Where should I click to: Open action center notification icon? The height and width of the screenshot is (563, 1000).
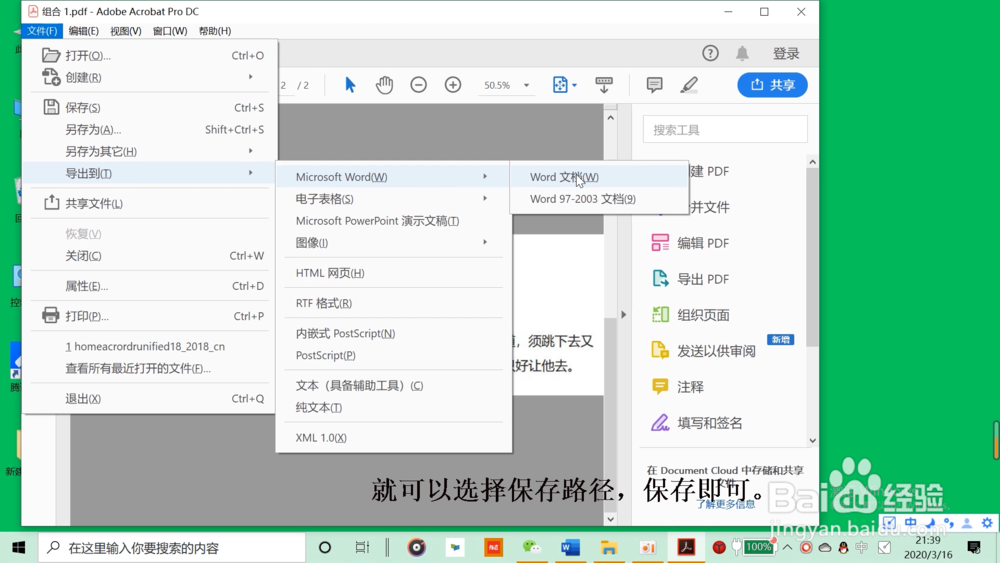(974, 548)
